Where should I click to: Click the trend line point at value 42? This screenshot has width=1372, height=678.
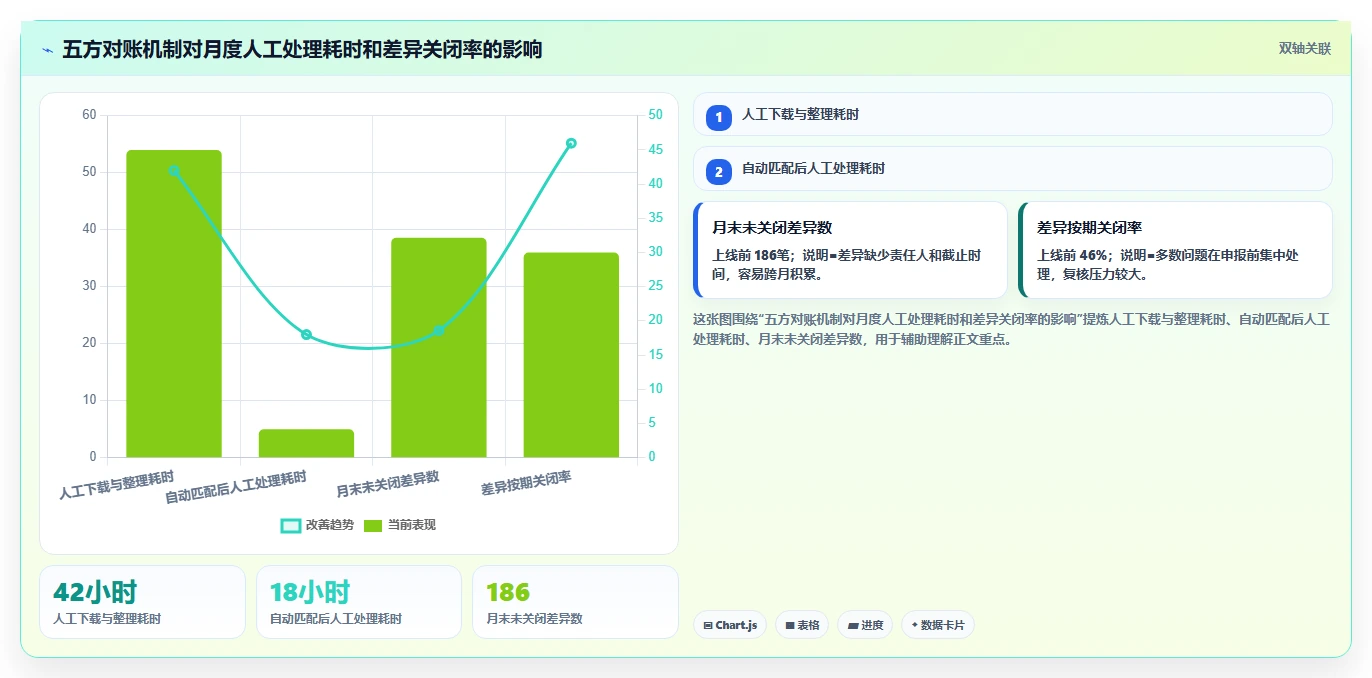(x=174, y=171)
